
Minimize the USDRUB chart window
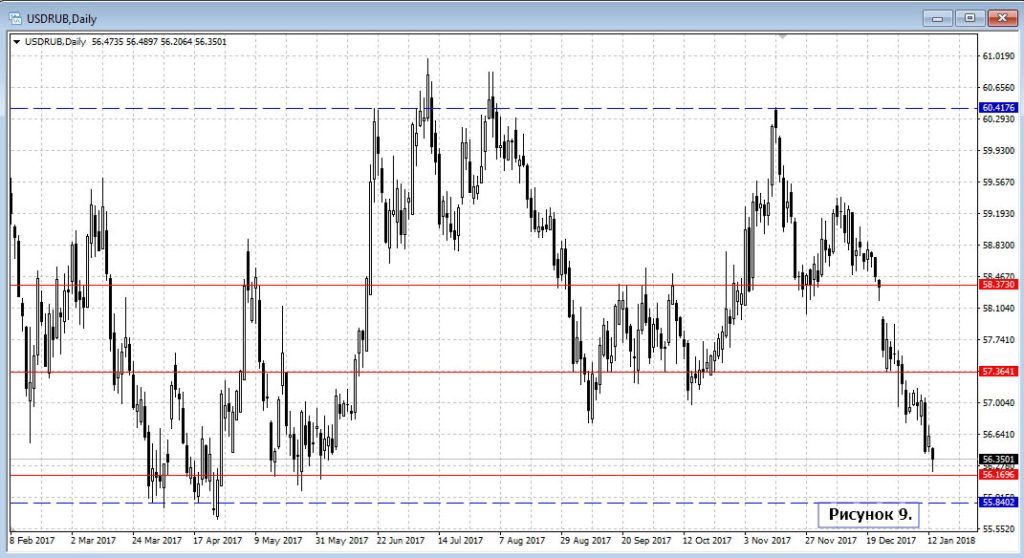click(937, 17)
